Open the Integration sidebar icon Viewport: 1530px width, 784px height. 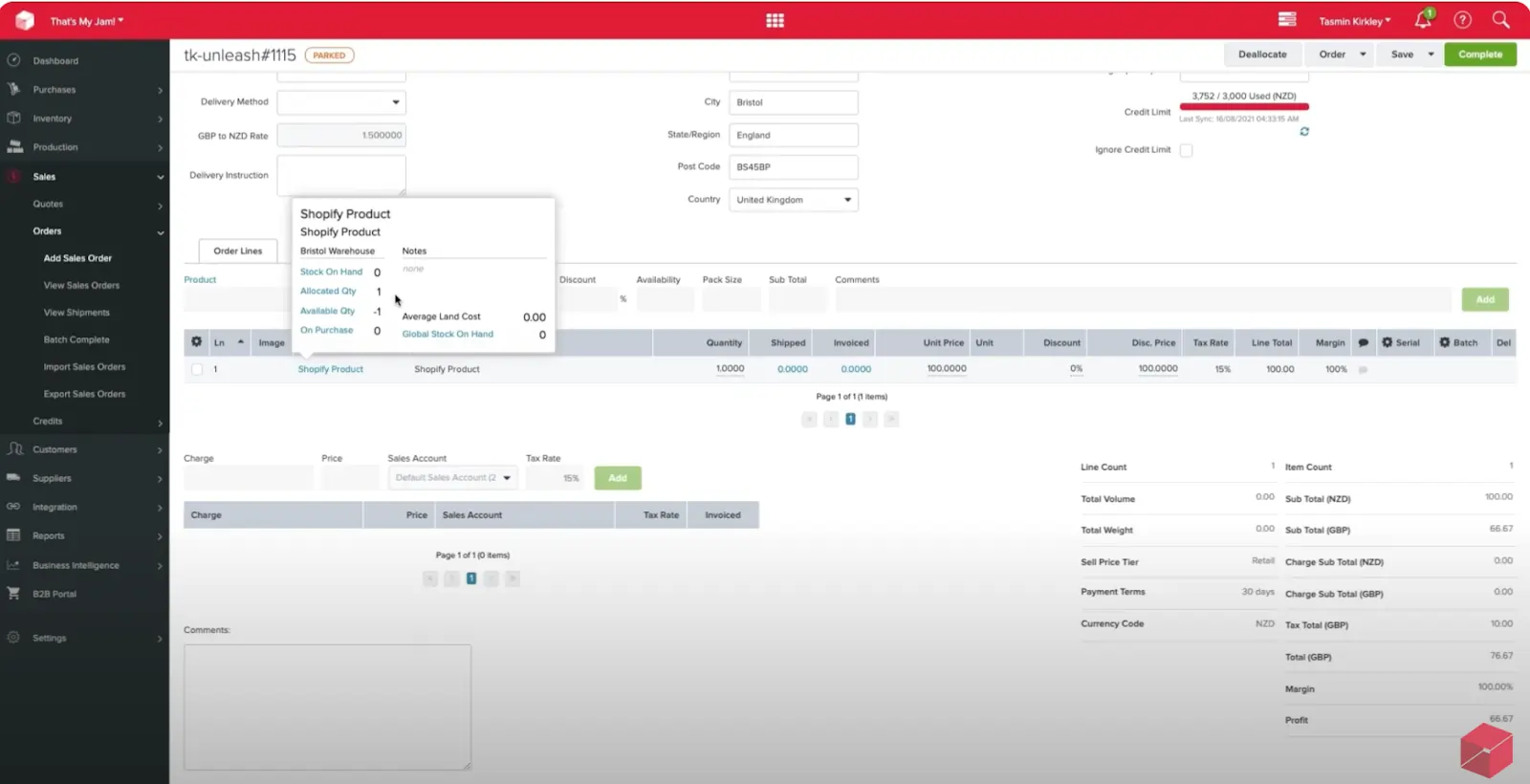click(x=13, y=506)
